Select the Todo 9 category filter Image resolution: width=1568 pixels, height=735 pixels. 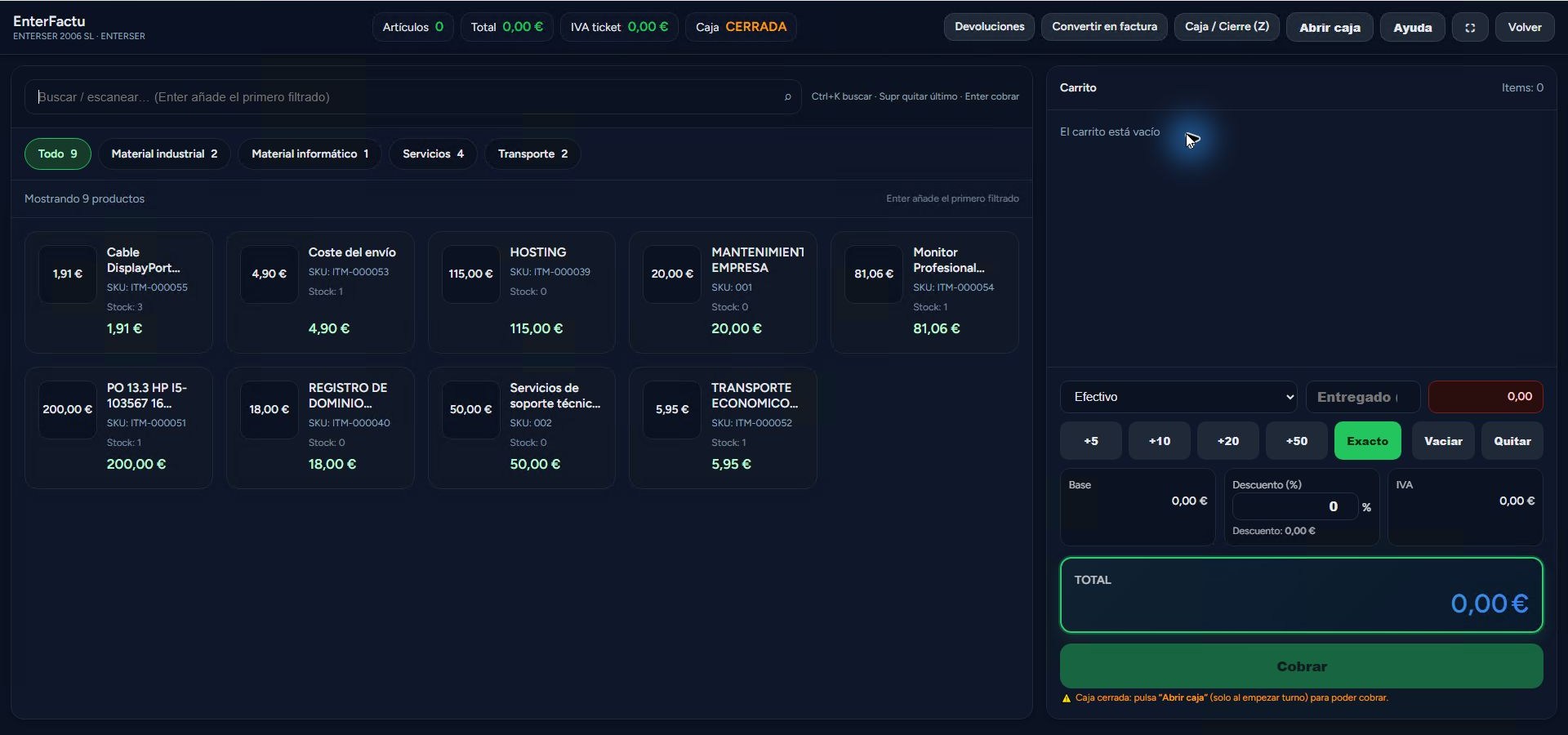(x=57, y=154)
